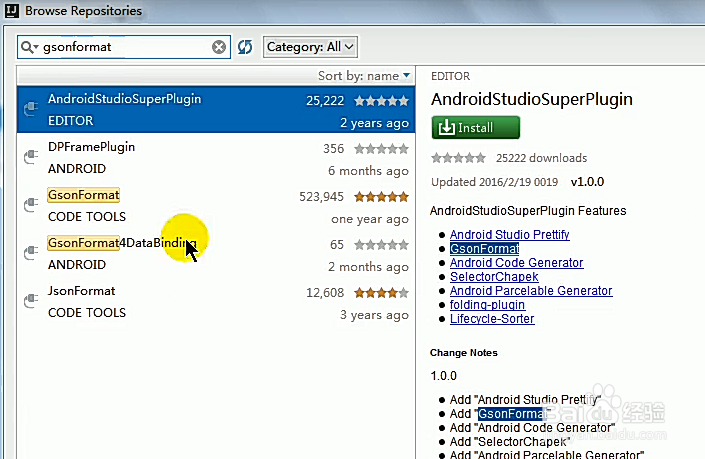Open the Android Code Generator link

[517, 263]
